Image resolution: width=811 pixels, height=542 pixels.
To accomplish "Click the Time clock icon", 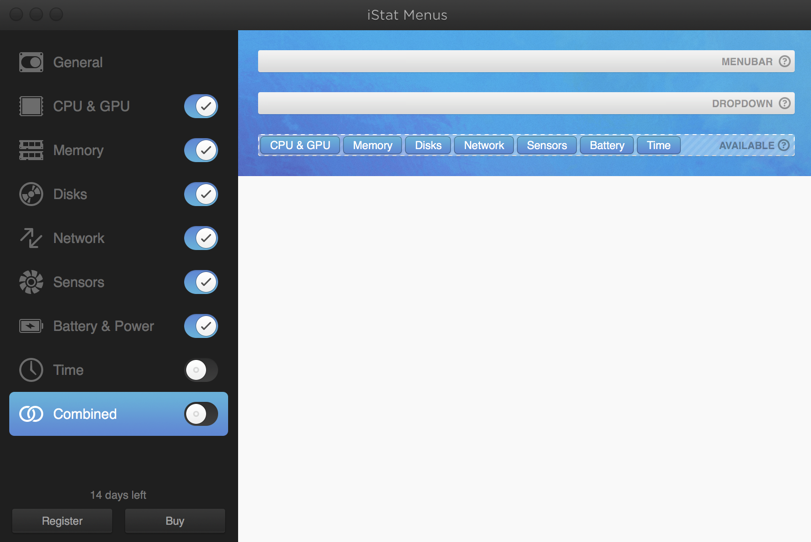I will tap(31, 370).
